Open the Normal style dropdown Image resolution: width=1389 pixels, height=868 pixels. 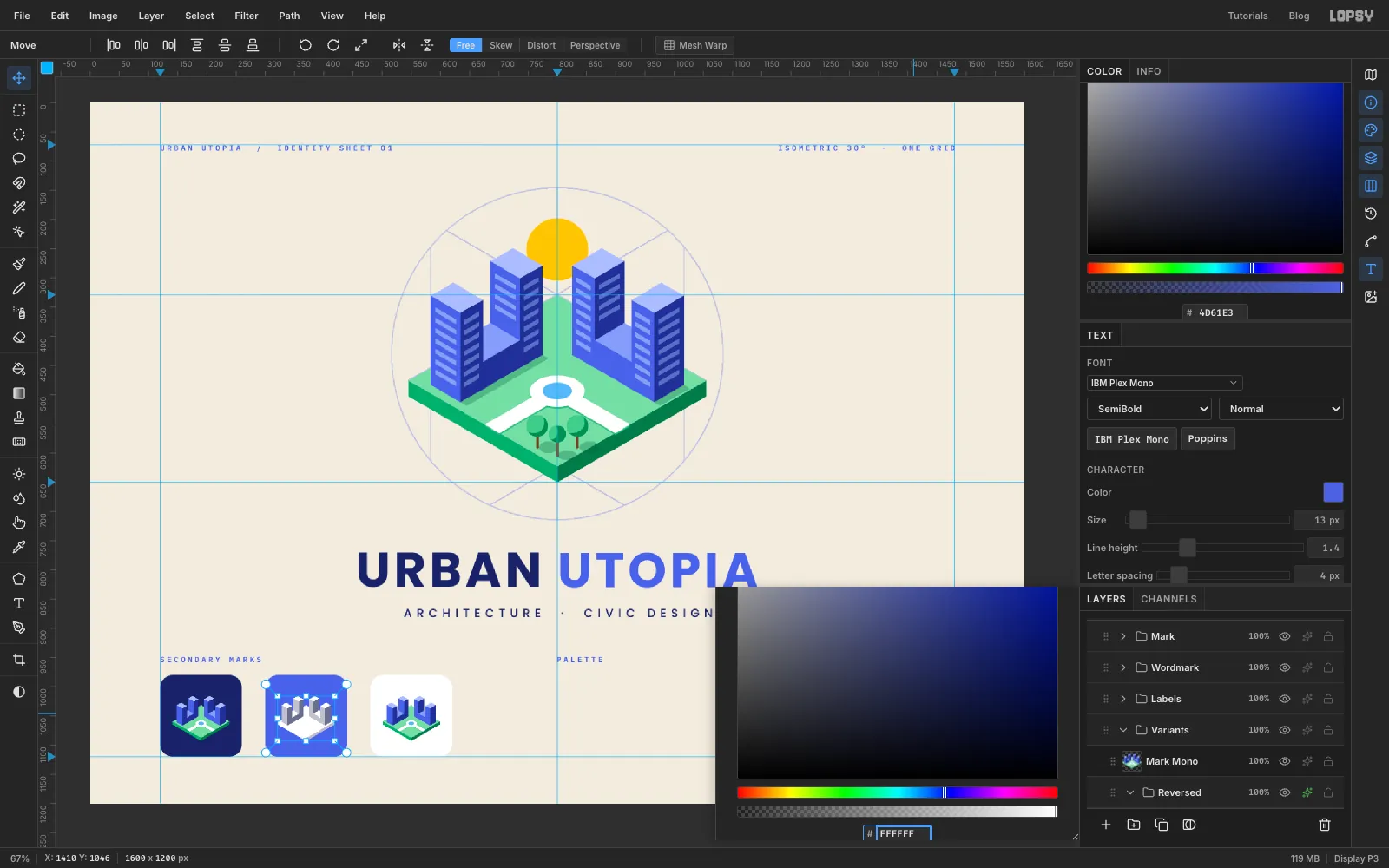[1281, 409]
